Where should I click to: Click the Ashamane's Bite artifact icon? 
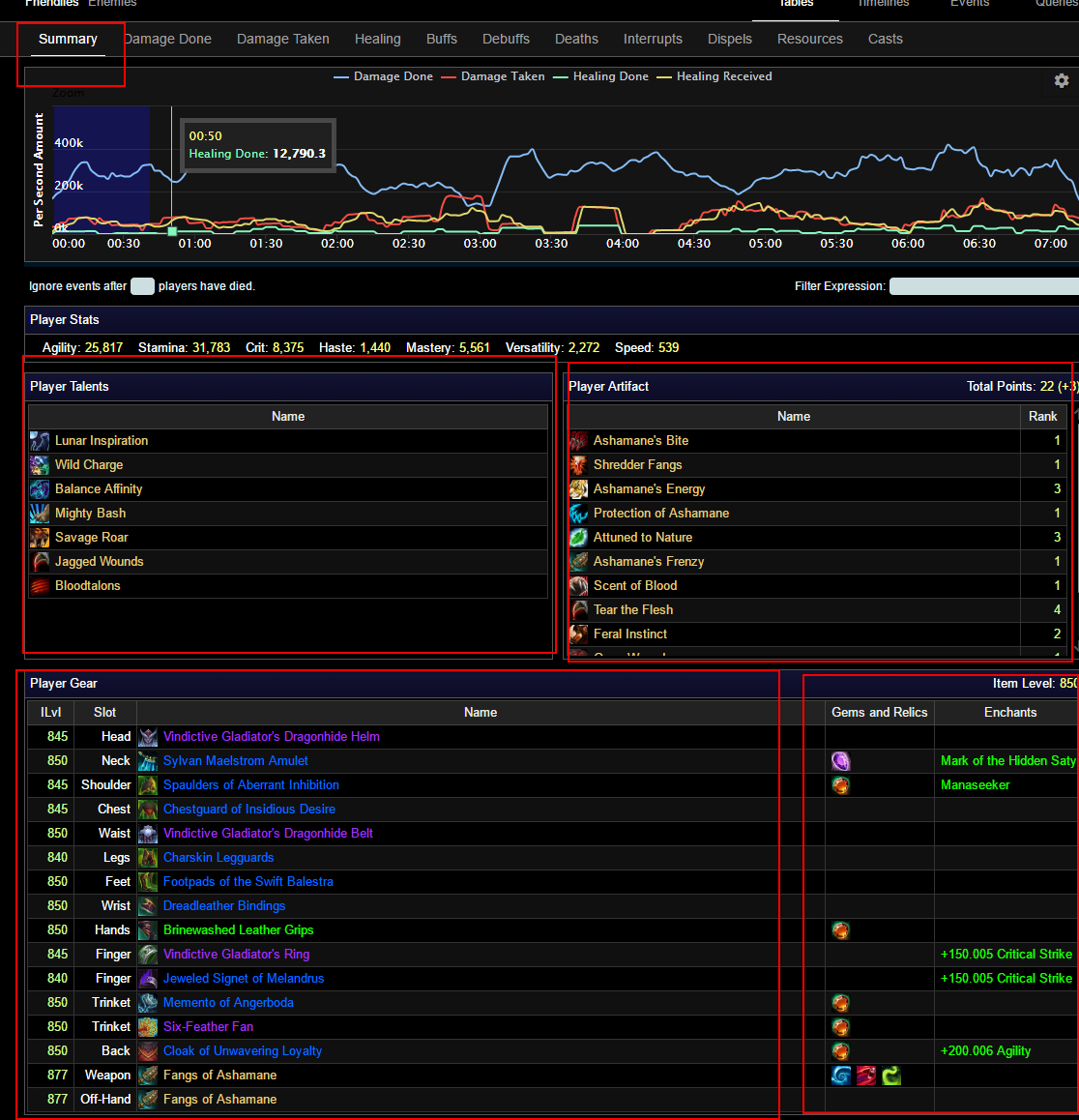(x=578, y=441)
